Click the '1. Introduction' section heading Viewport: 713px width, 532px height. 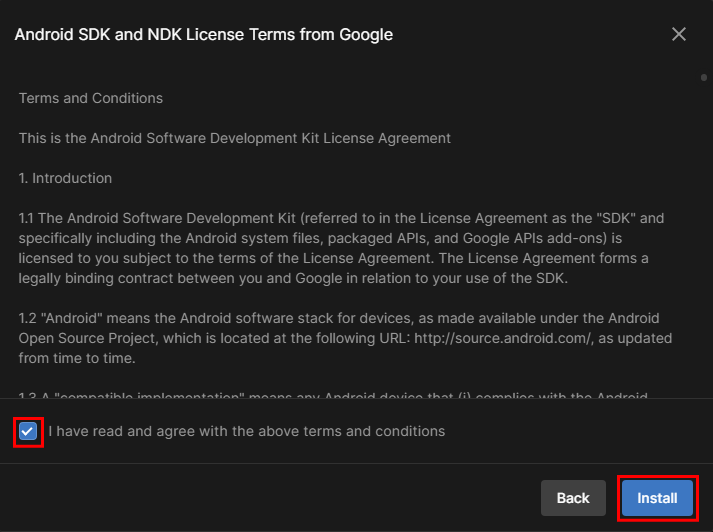point(65,178)
